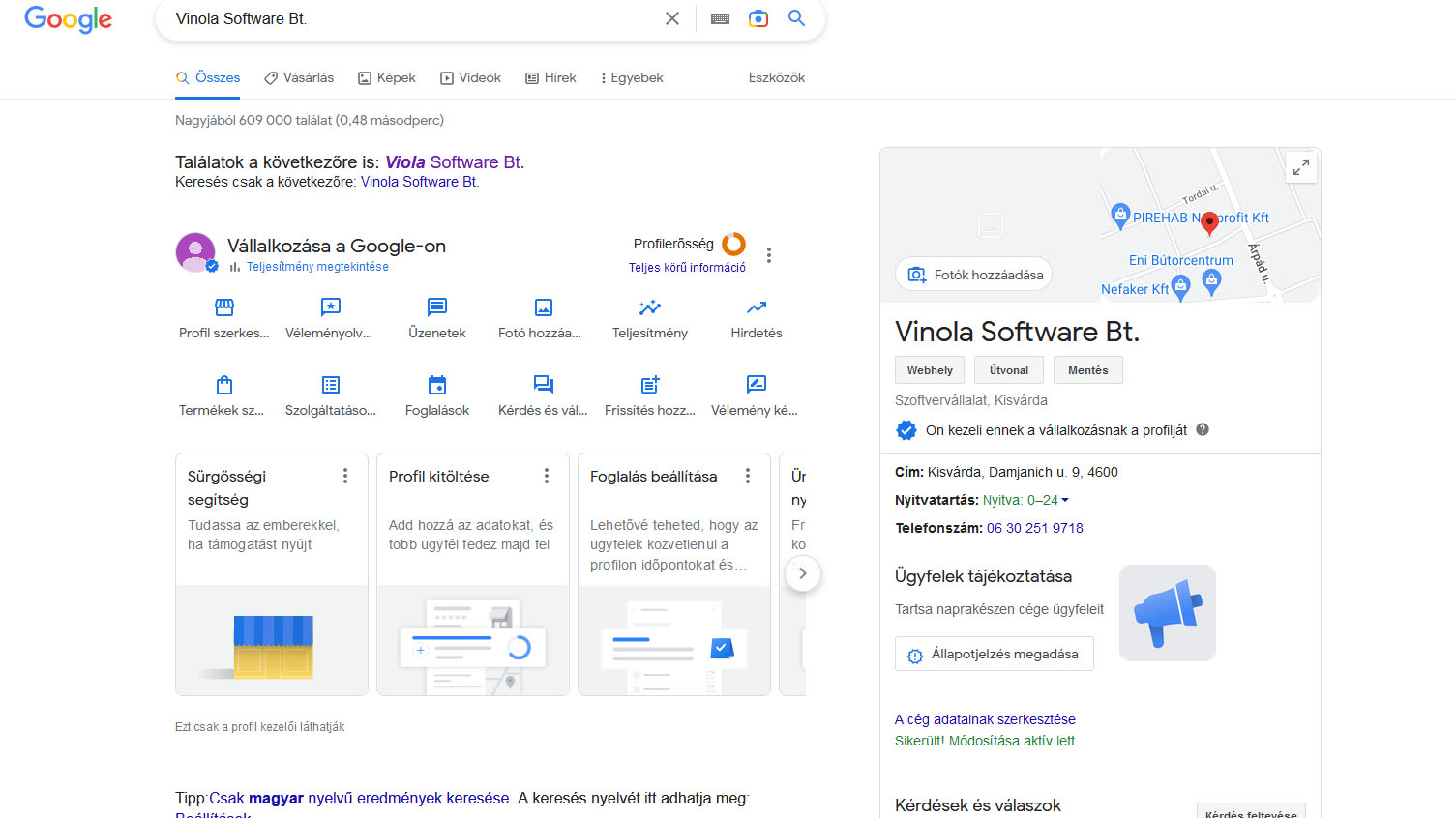This screenshot has height=818, width=1456.
Task: Open Teljesítmény megtekintése link
Action: tap(317, 267)
